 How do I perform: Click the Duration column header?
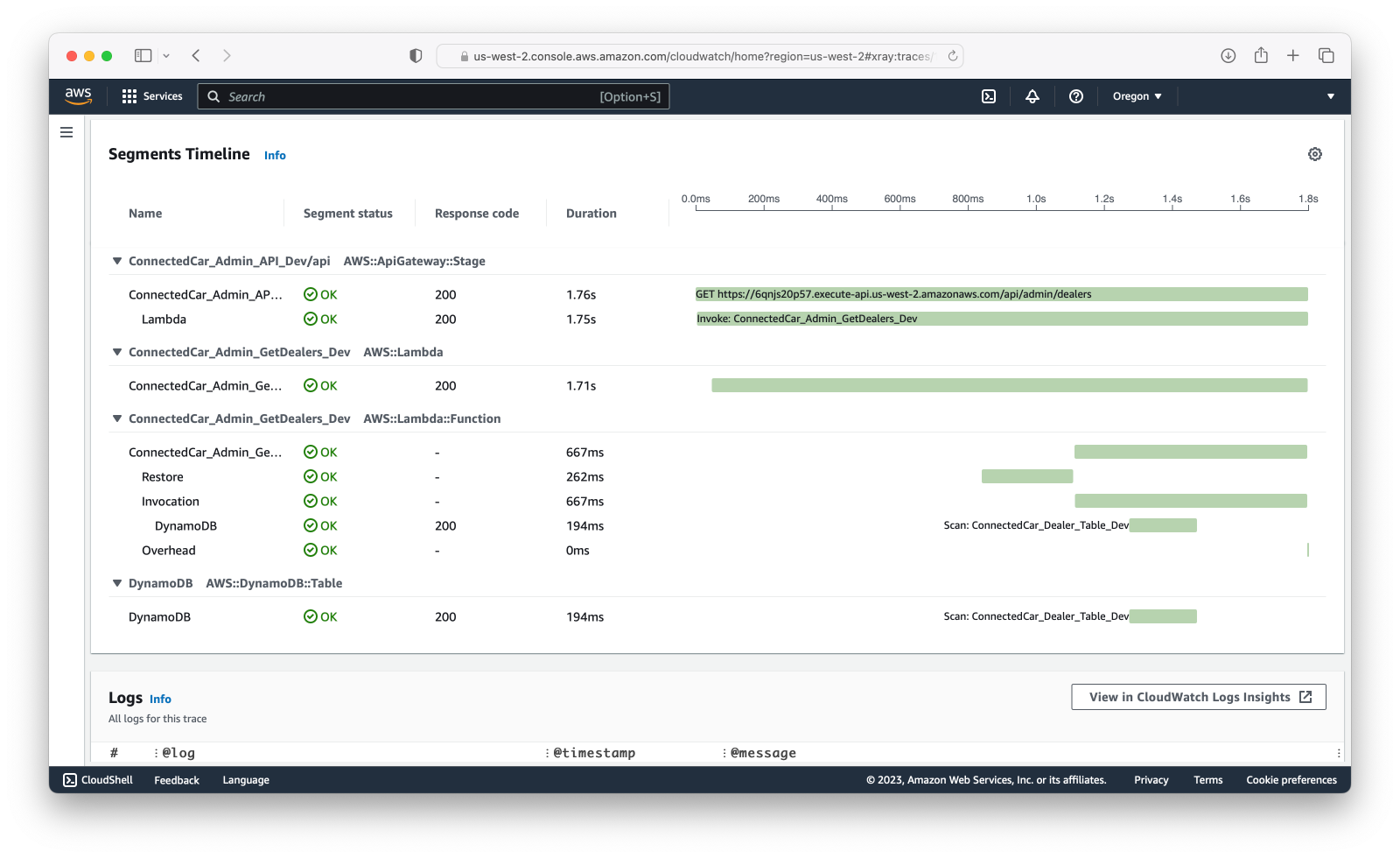(x=591, y=214)
